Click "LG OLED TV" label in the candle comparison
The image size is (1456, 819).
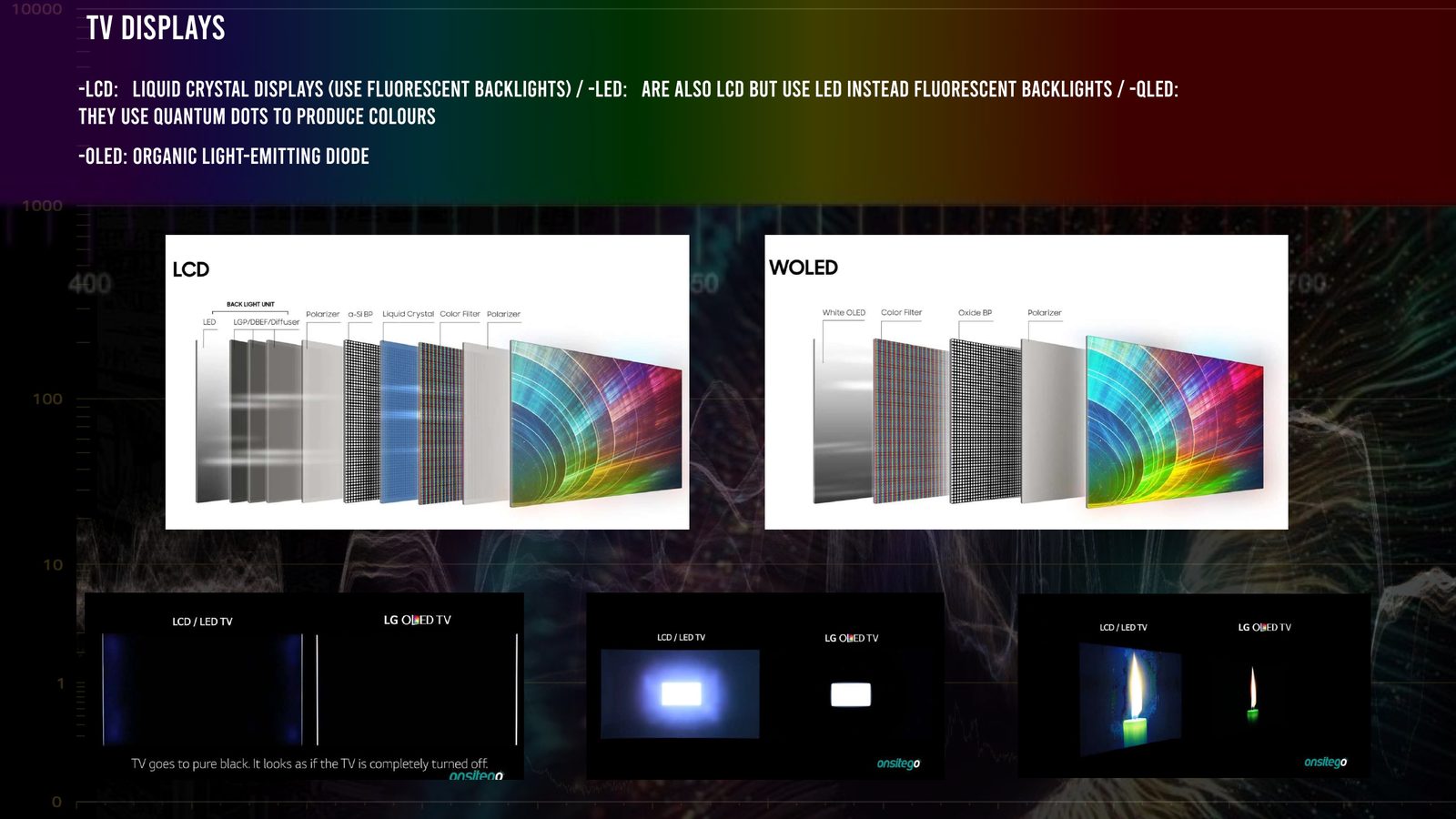[x=1264, y=627]
